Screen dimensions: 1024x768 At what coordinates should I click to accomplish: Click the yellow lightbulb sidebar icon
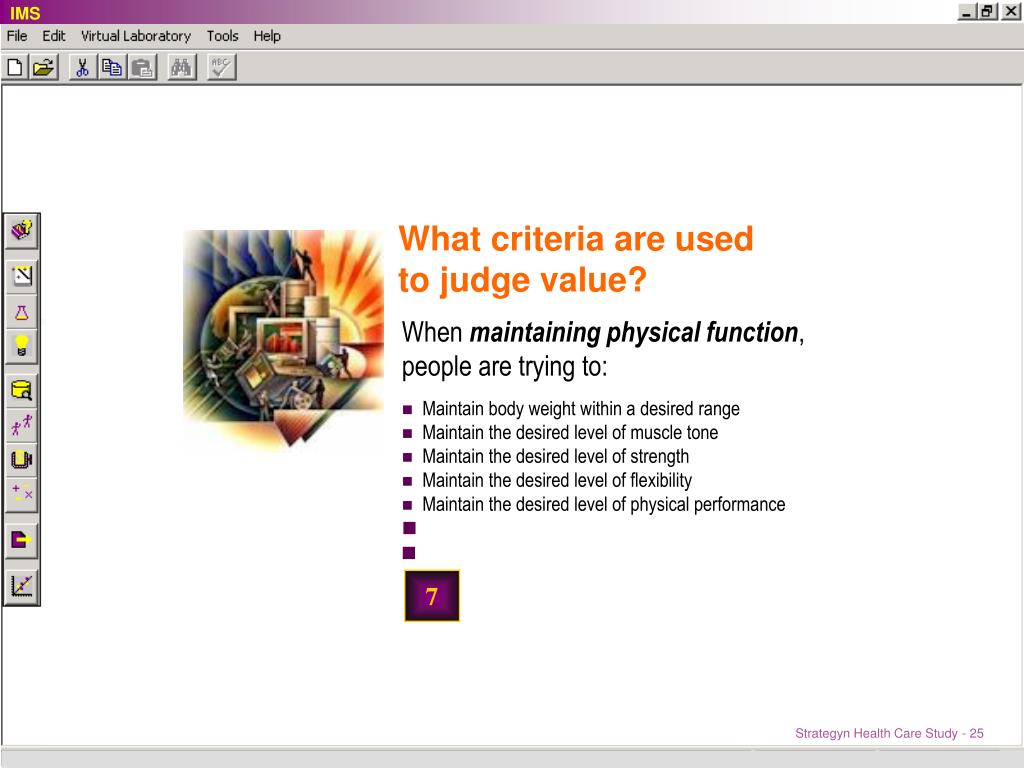[21, 347]
